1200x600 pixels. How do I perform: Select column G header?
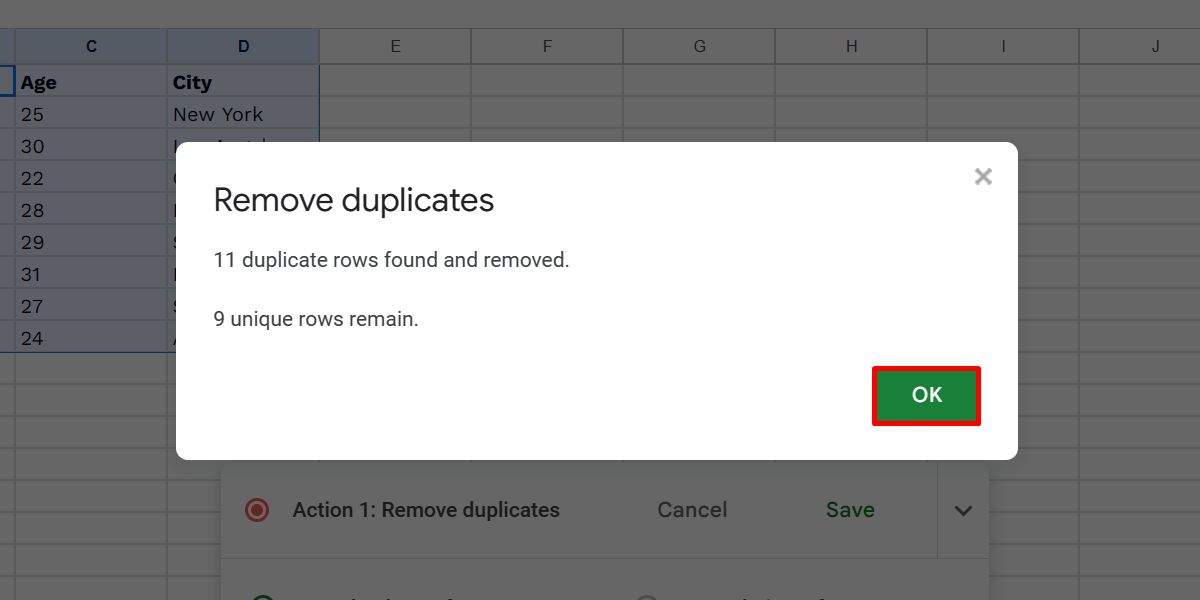(698, 45)
